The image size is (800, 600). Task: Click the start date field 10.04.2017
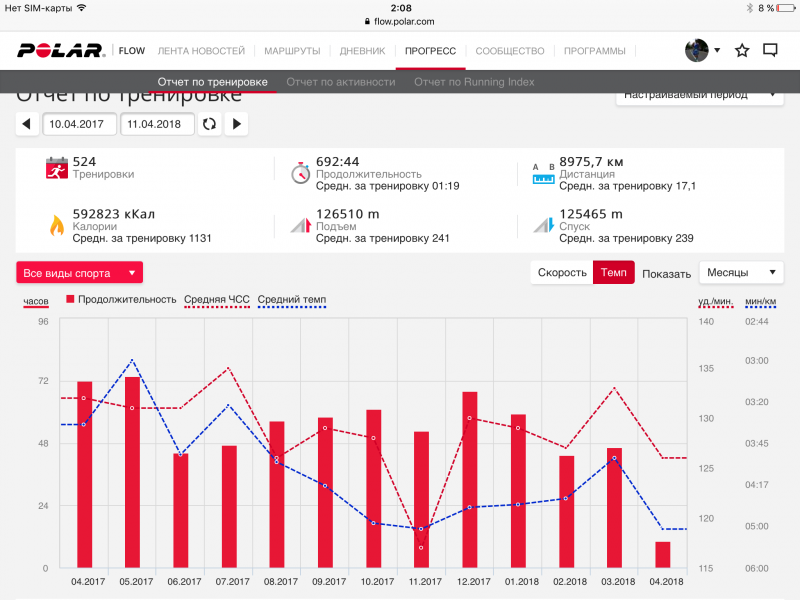(x=79, y=124)
